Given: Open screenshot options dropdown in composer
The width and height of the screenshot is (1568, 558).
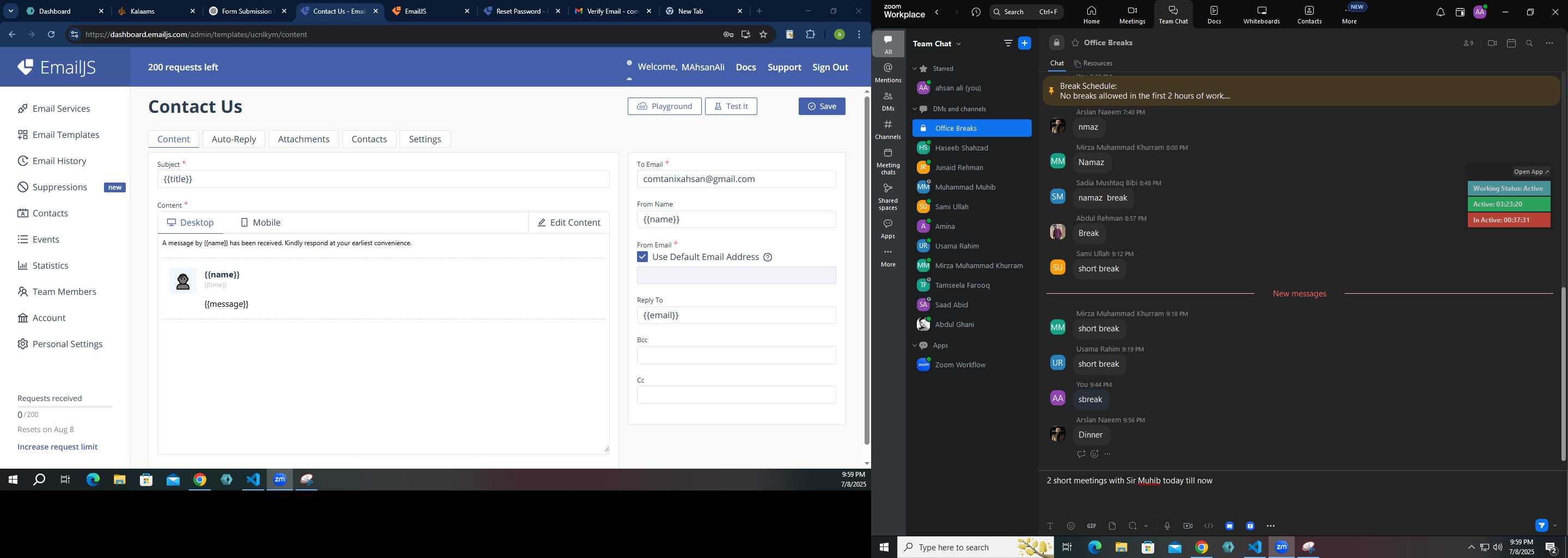Looking at the screenshot, I should [x=1146, y=526].
